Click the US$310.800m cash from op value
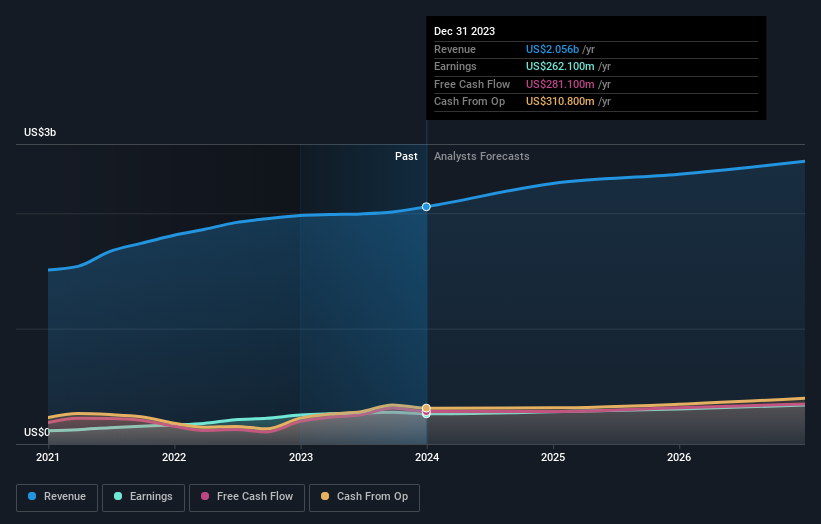 (x=560, y=102)
